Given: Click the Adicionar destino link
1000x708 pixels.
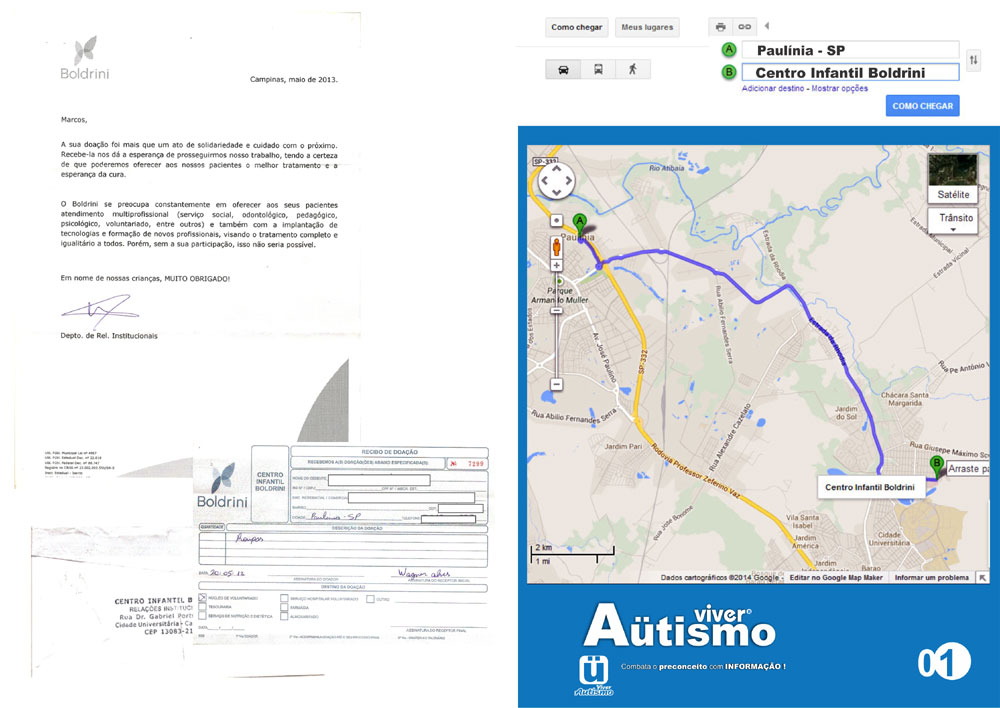Looking at the screenshot, I should coord(773,89).
